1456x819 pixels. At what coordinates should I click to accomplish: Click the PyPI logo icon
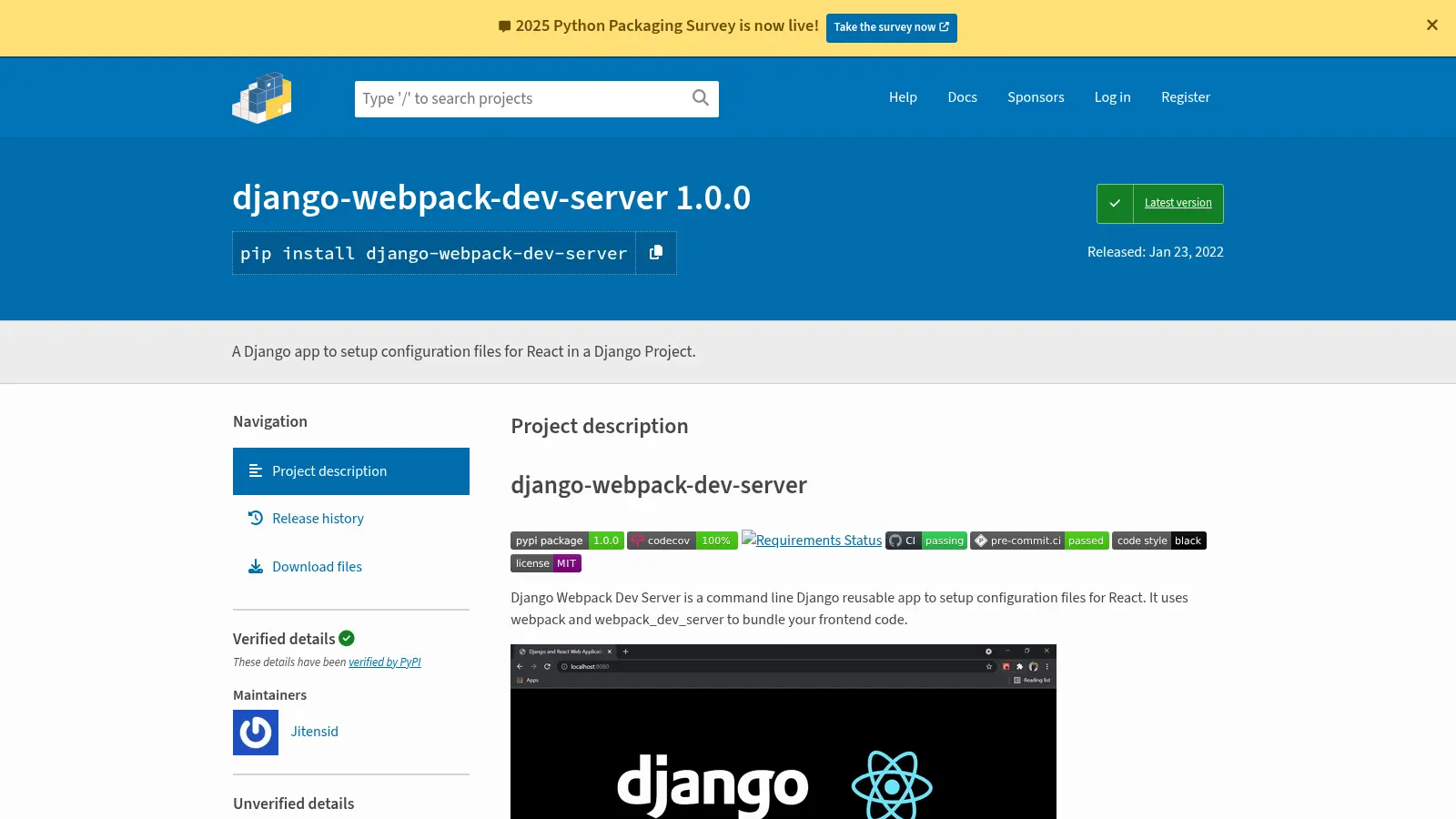pyautogui.click(x=262, y=97)
